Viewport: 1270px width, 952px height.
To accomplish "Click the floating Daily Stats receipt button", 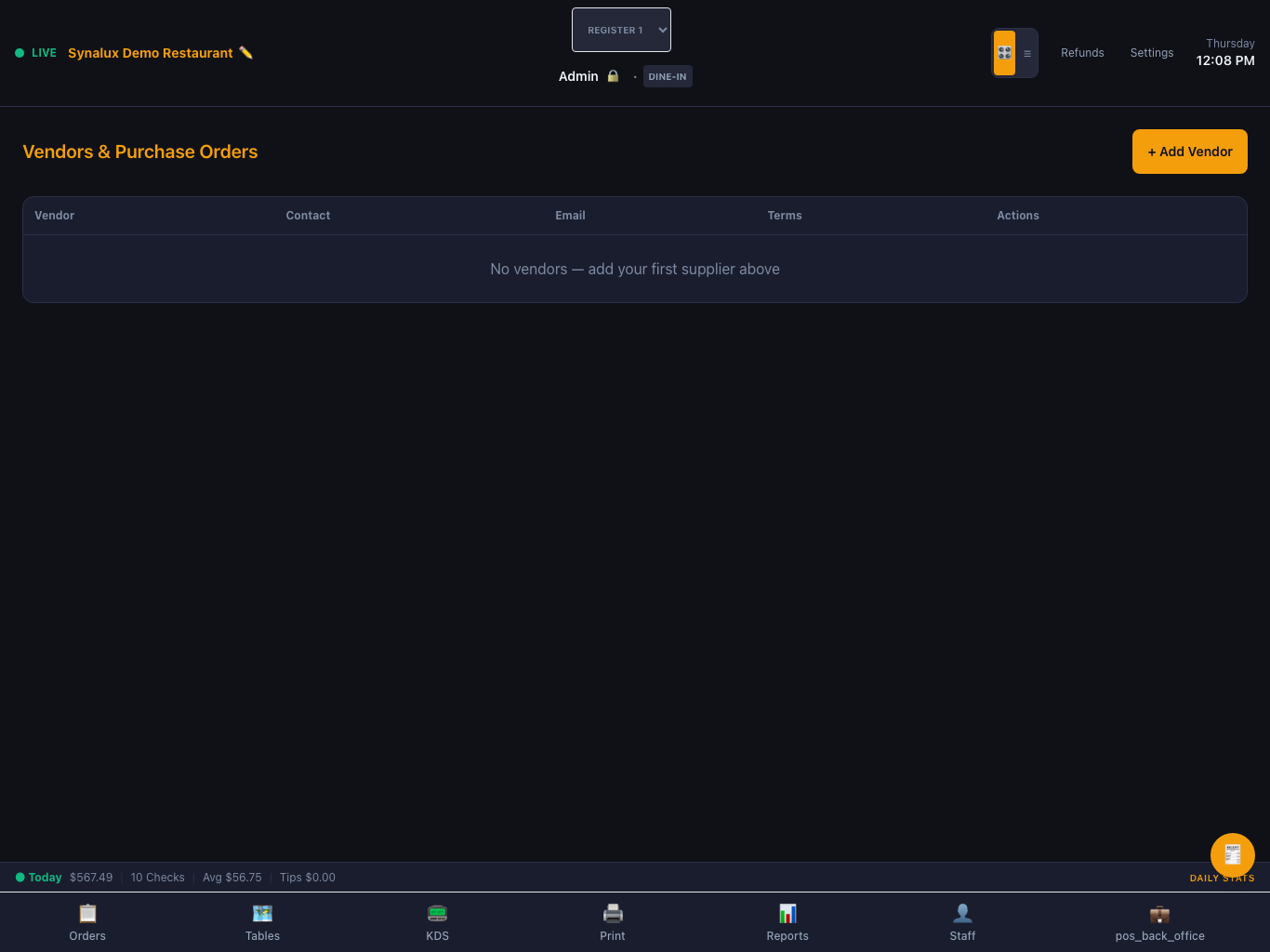I will (x=1233, y=855).
